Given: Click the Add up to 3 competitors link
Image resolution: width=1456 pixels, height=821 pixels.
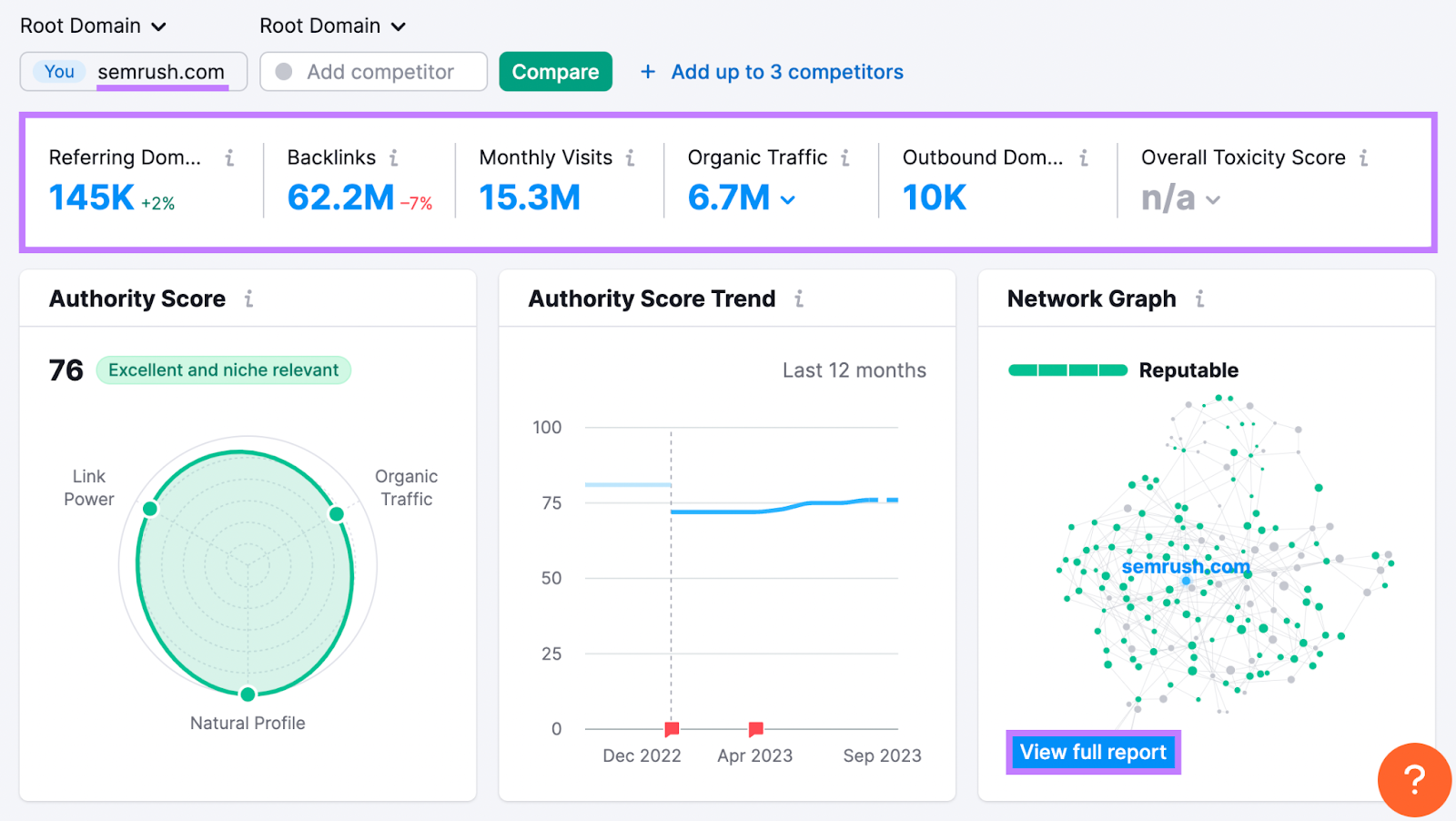Looking at the screenshot, I should click(x=786, y=72).
